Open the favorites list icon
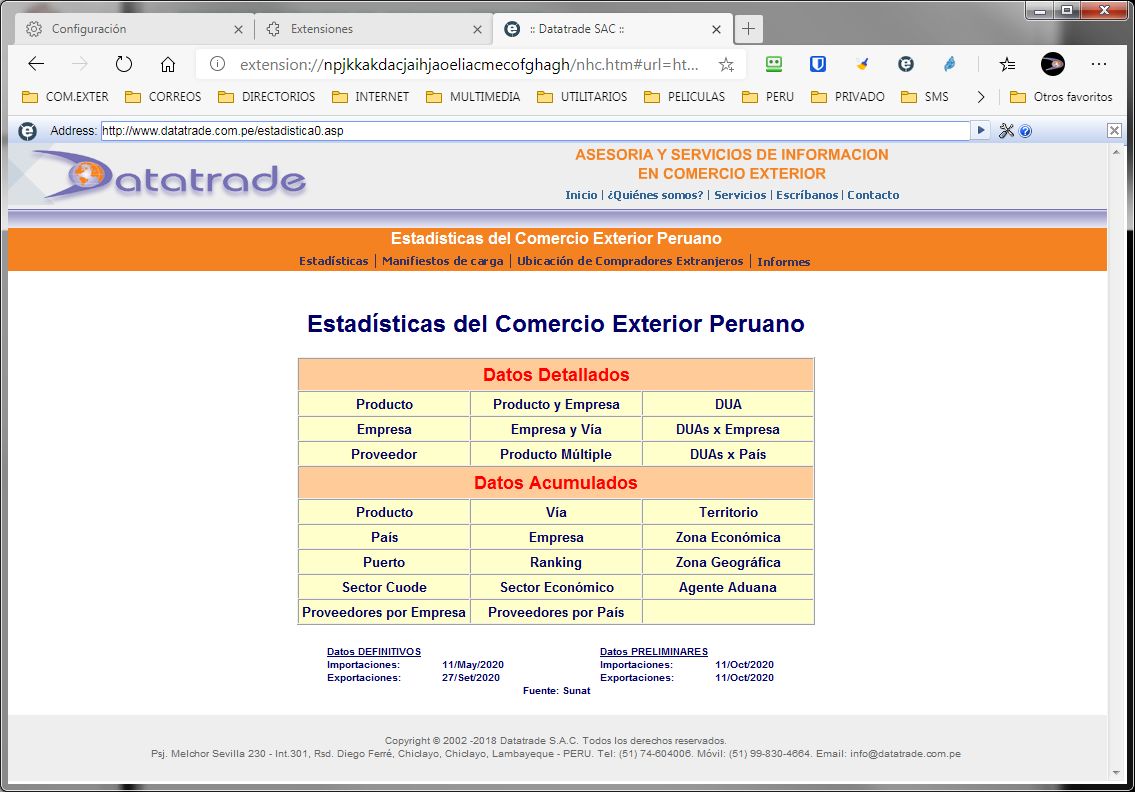Screen dimensions: 1135x792 [x=1007, y=64]
